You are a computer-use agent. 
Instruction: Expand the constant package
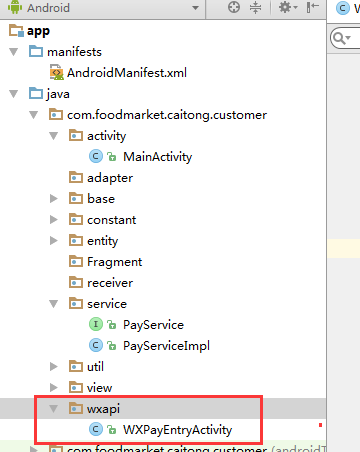(54, 220)
